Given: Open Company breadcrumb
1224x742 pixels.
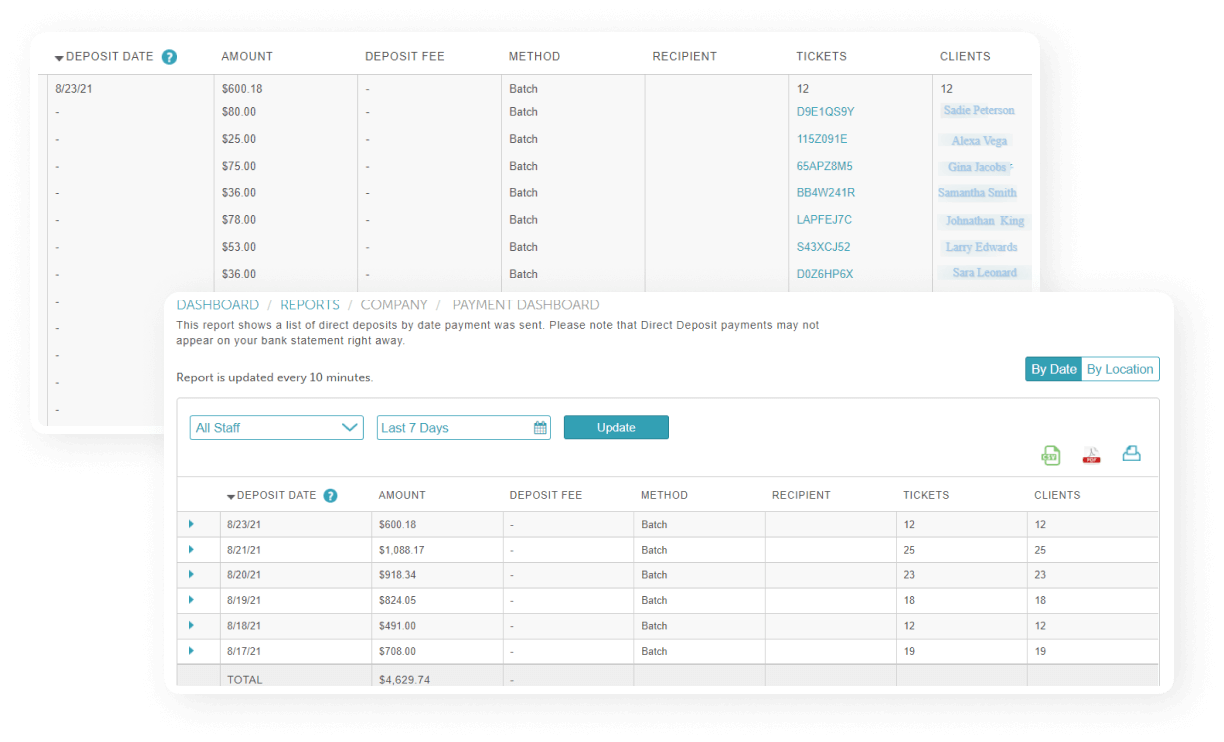Looking at the screenshot, I should (394, 305).
